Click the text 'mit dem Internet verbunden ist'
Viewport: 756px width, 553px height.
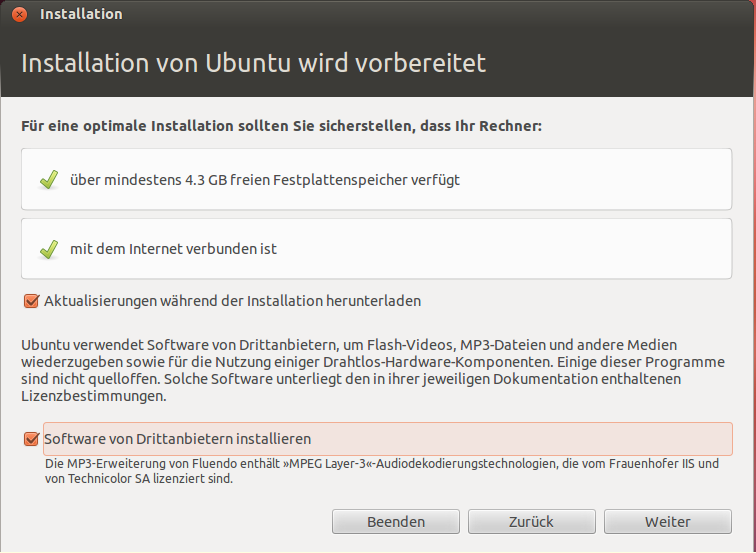pos(174,249)
